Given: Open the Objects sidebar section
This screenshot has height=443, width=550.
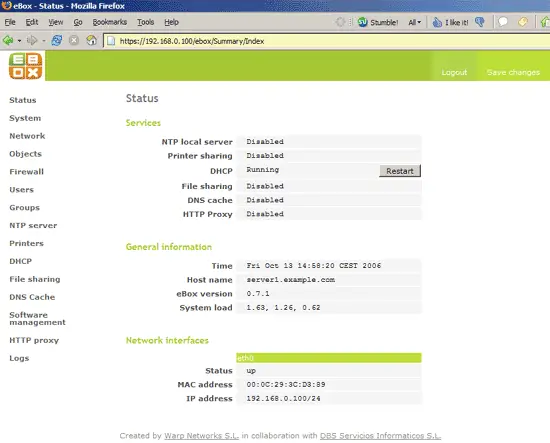Looking at the screenshot, I should click(x=25, y=154).
